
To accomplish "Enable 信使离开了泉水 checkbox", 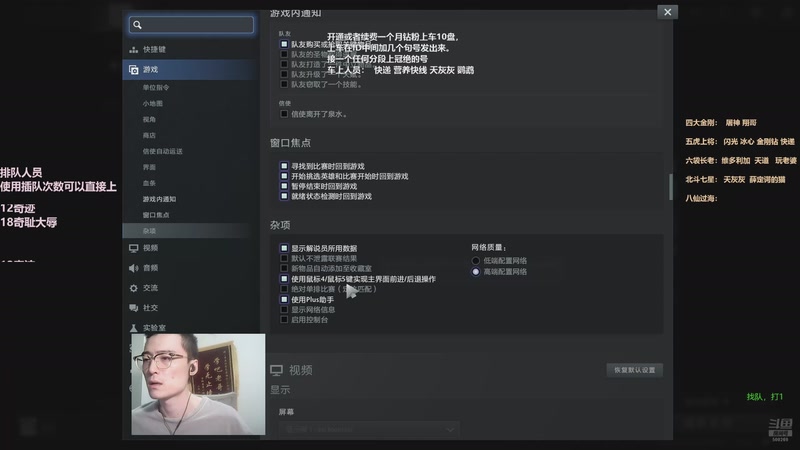I will coord(284,114).
